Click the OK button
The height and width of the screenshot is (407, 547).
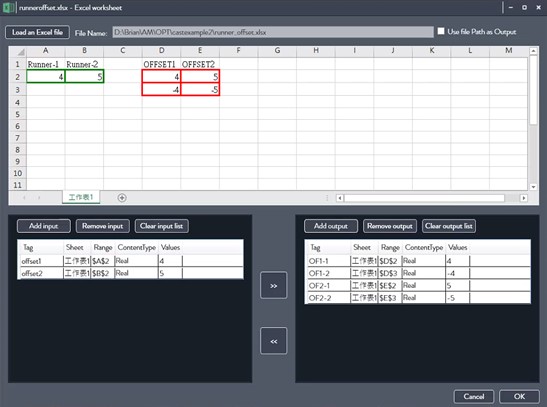(x=519, y=396)
